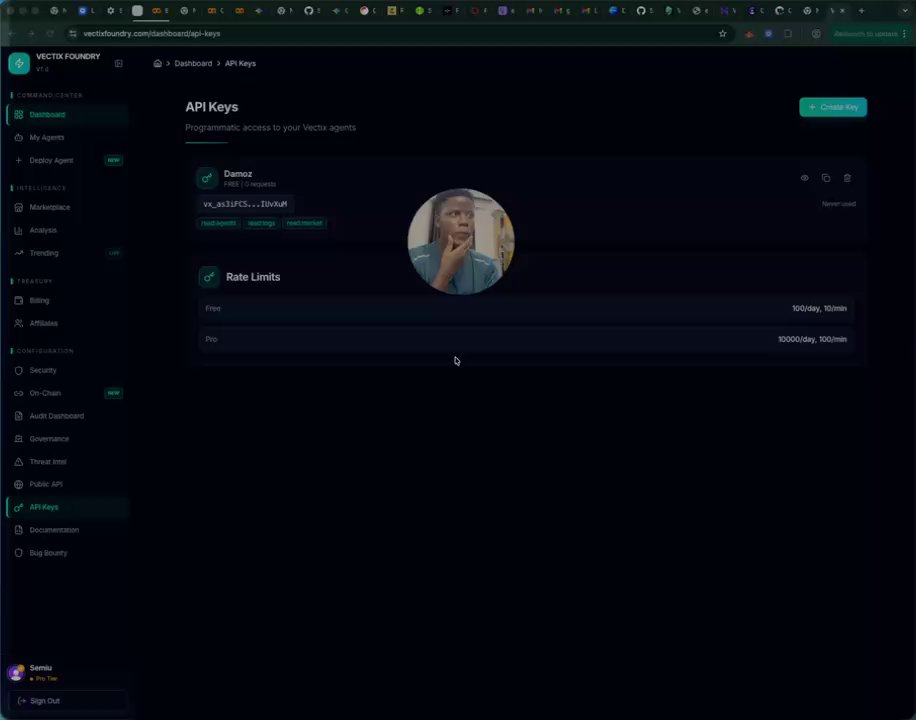916x720 pixels.
Task: Open the browser tab list dropdown arrow
Action: pyautogui.click(x=905, y=11)
